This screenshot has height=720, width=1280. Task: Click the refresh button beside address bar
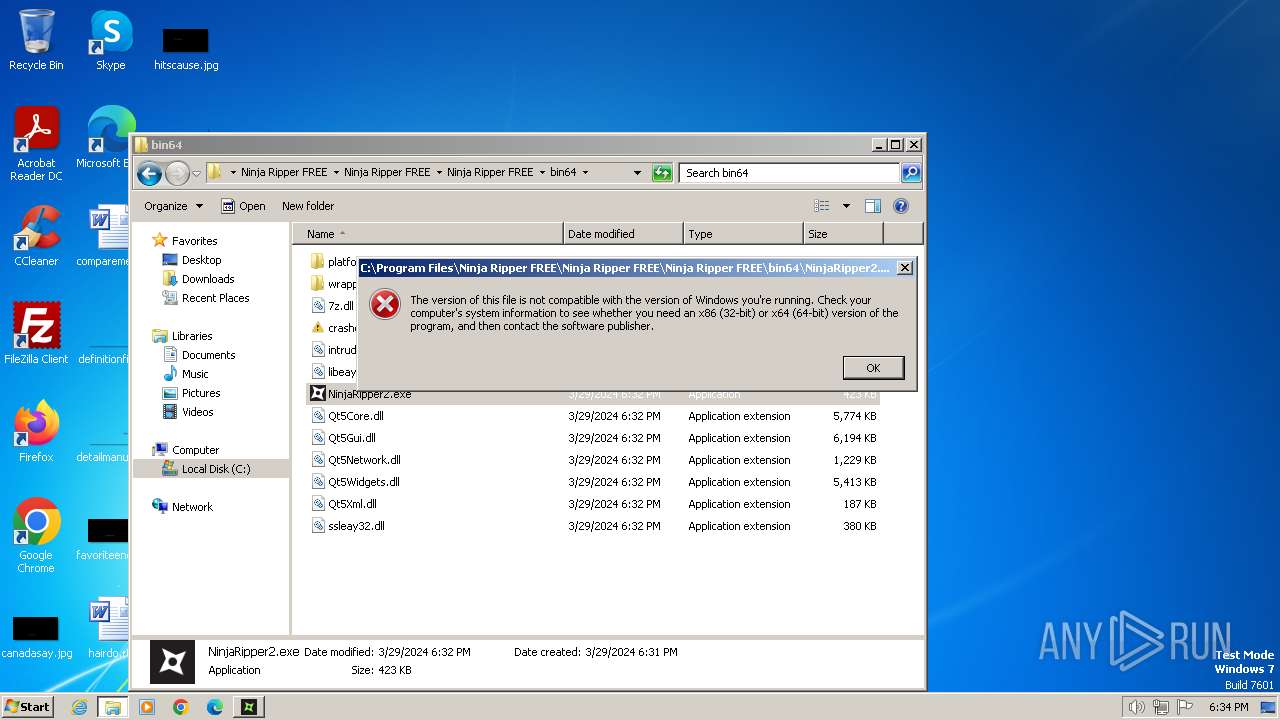point(662,173)
